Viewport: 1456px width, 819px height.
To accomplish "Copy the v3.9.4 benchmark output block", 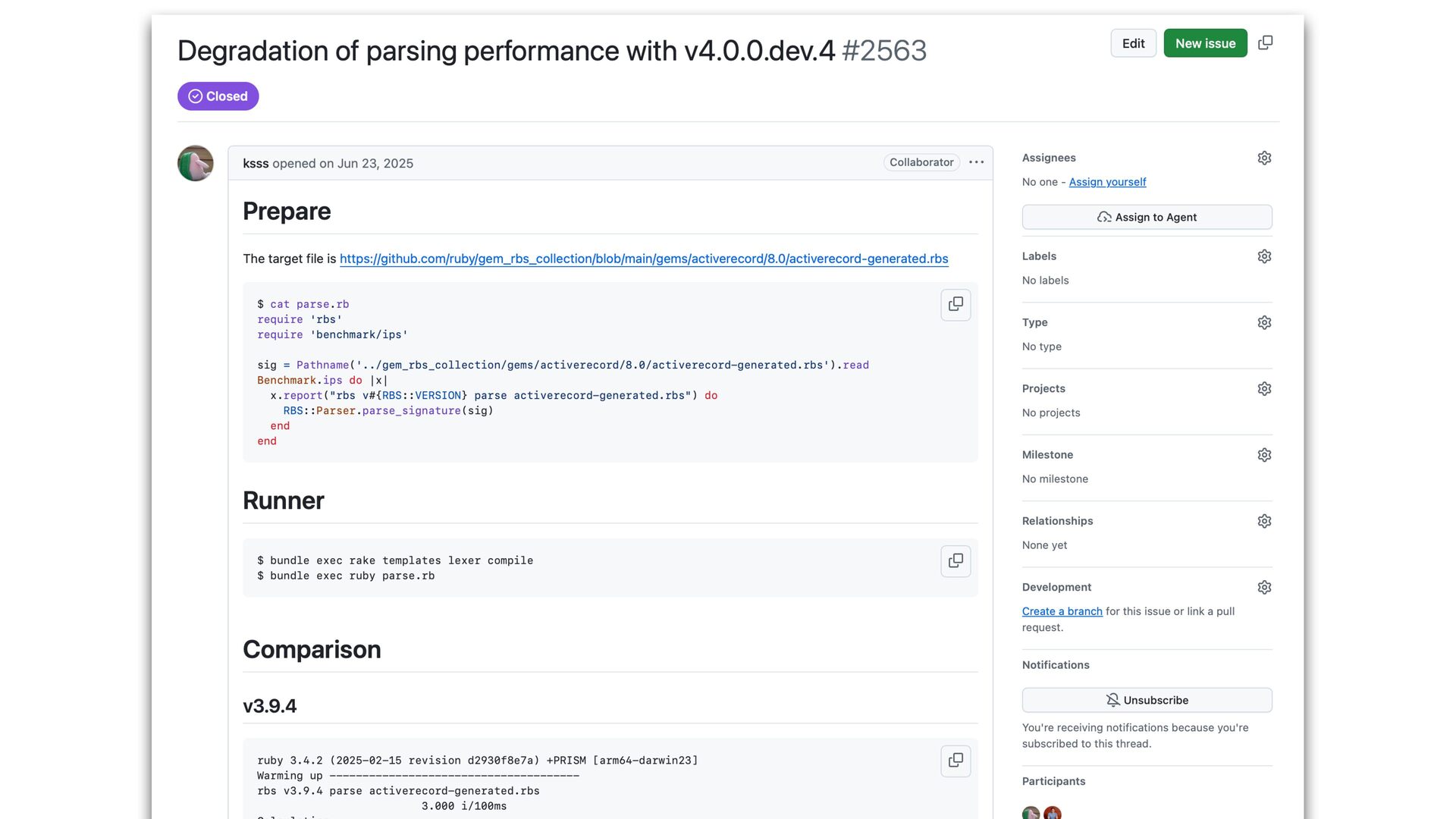I will (x=955, y=760).
